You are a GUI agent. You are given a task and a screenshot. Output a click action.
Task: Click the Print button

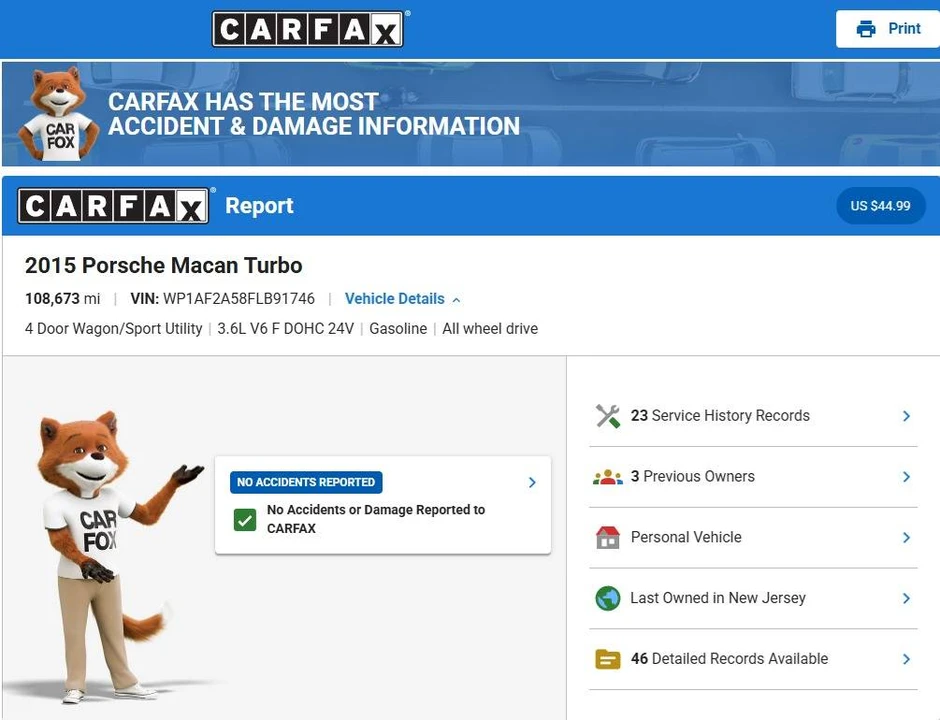tap(888, 29)
